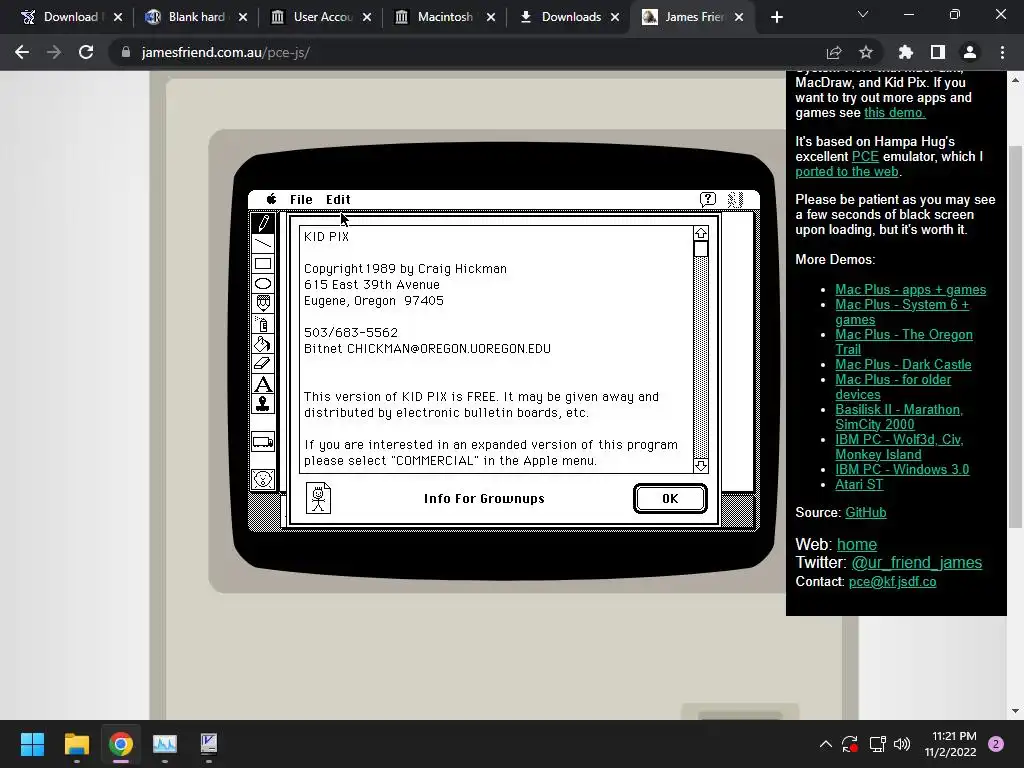Select the Oval tool in Kid Pix

click(263, 283)
